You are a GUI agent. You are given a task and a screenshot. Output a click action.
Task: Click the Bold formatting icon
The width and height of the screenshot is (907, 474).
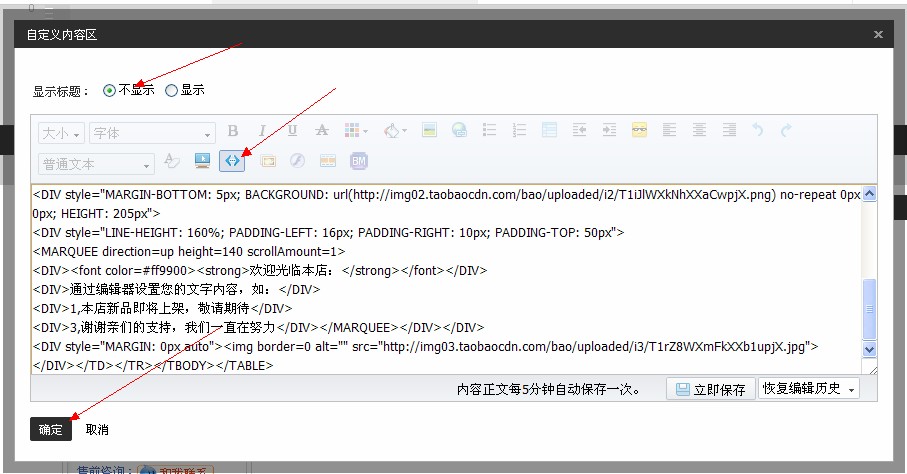[x=233, y=130]
